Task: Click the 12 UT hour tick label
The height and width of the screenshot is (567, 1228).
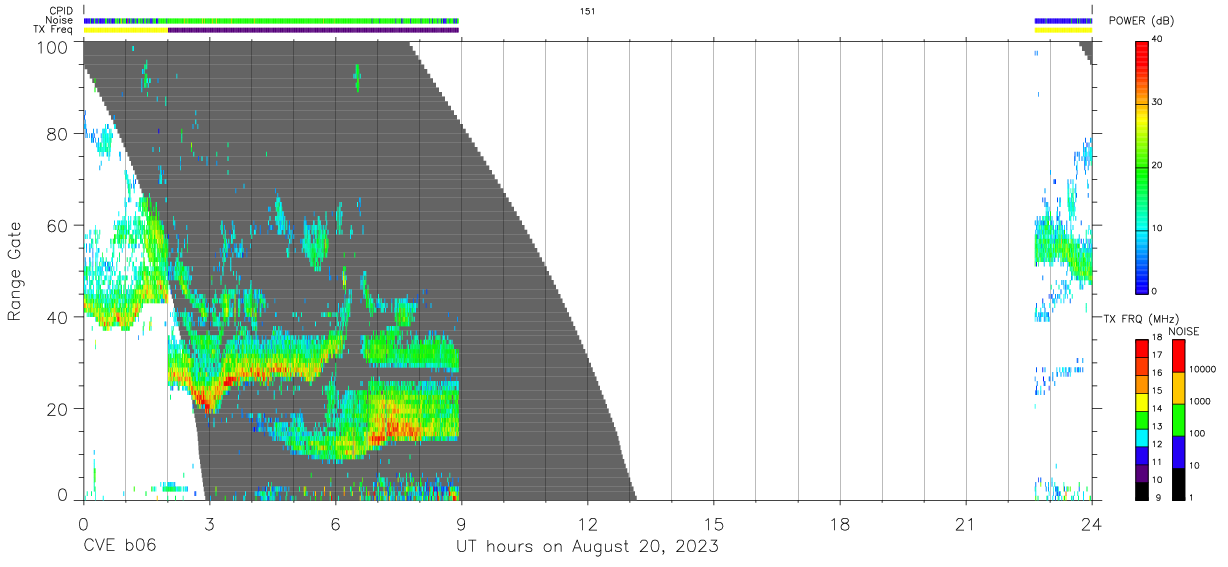Action: [588, 524]
